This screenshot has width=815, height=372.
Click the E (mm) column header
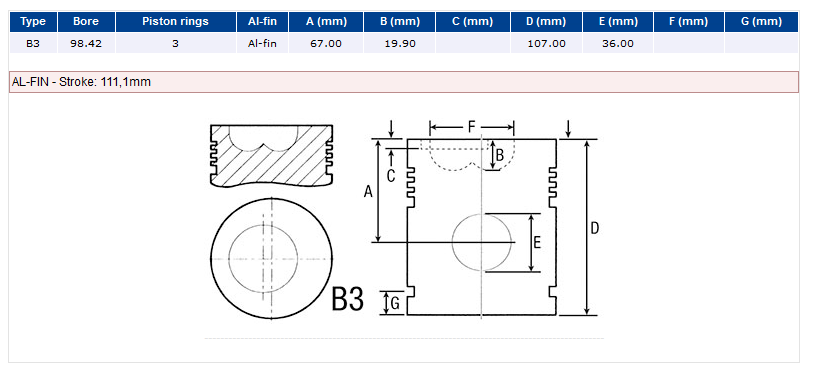(x=618, y=22)
